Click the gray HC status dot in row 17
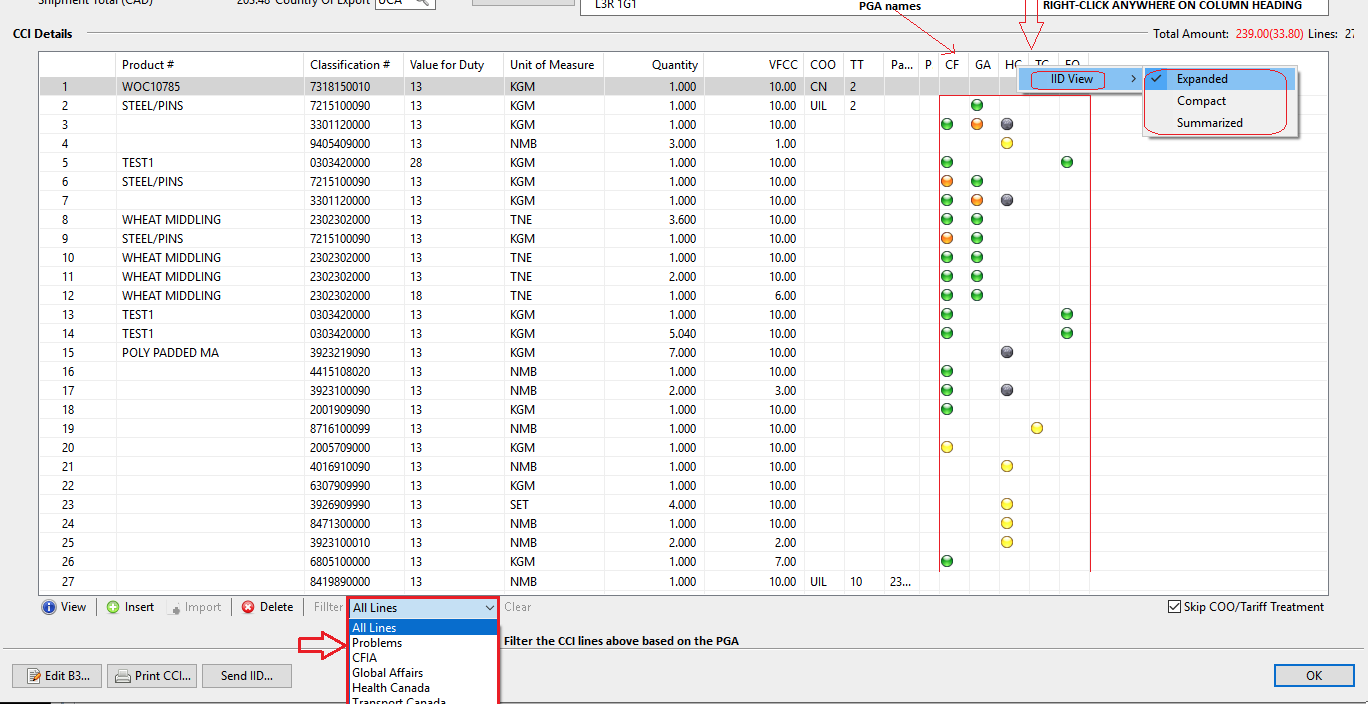1372x704 pixels. 1007,390
